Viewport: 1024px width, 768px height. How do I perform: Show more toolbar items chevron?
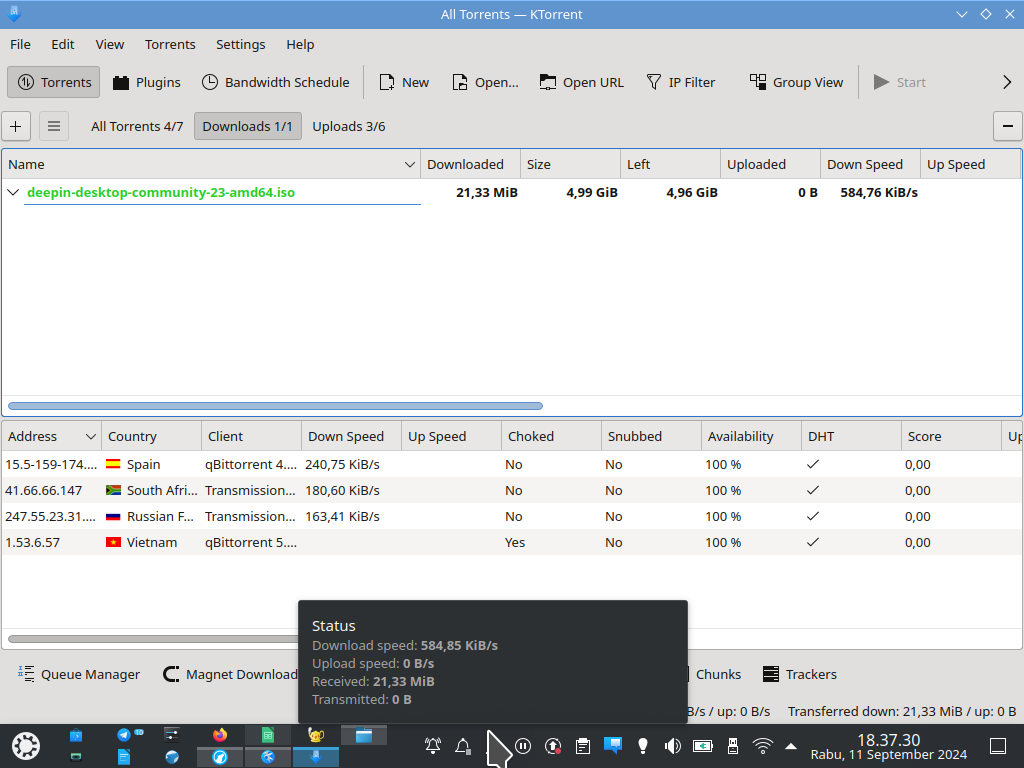1006,82
